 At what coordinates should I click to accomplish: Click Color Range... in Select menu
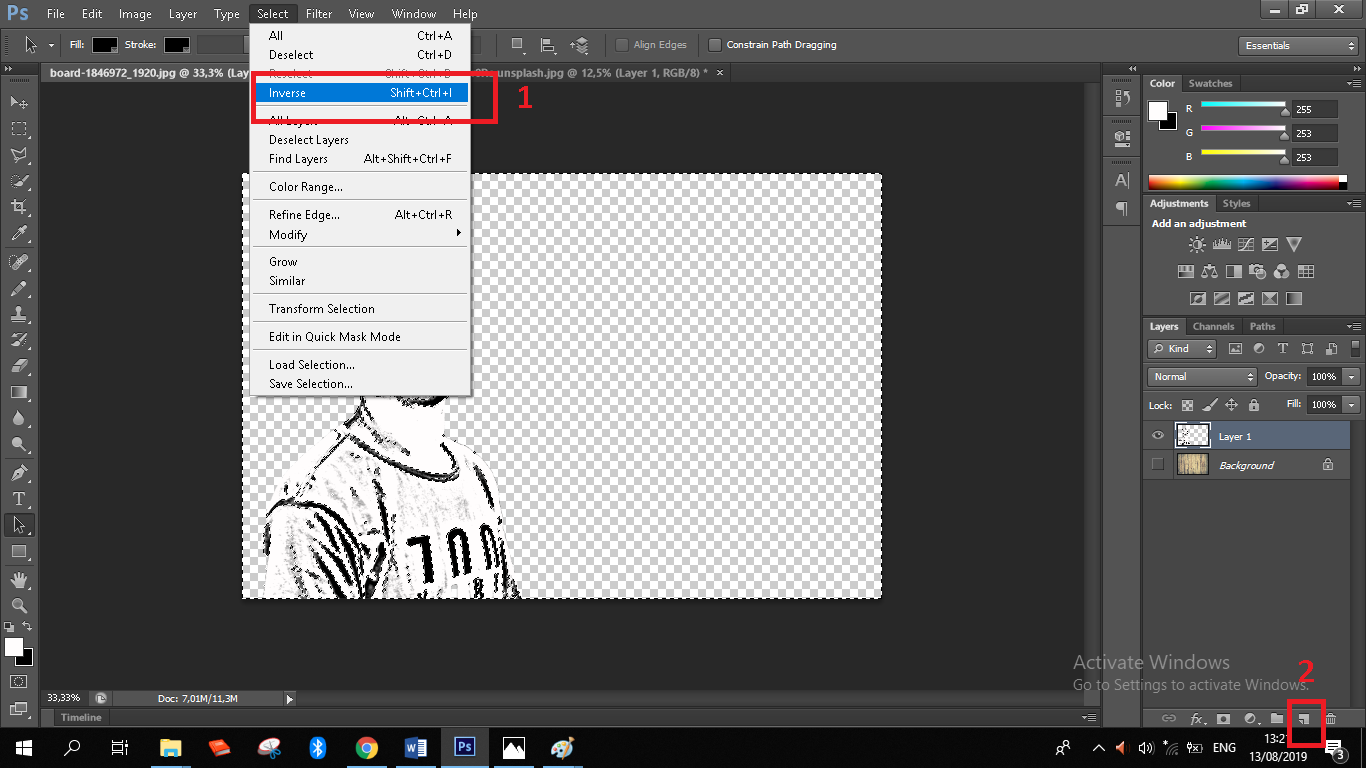306,187
